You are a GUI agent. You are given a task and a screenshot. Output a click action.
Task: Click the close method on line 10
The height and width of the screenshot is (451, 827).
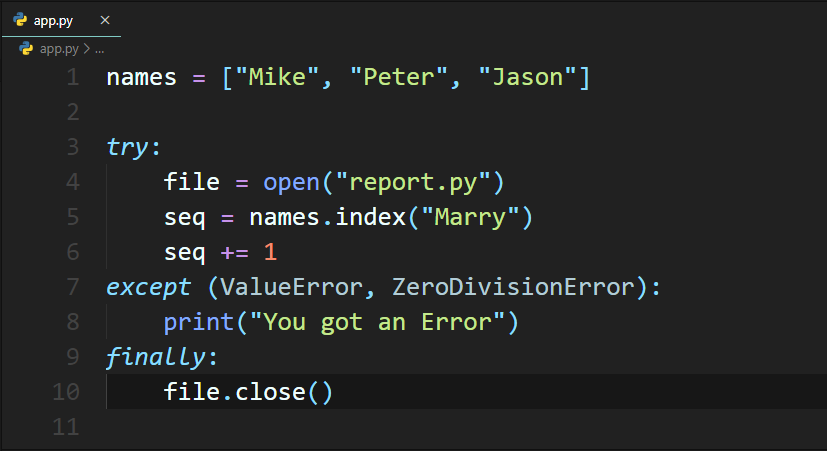pos(270,392)
